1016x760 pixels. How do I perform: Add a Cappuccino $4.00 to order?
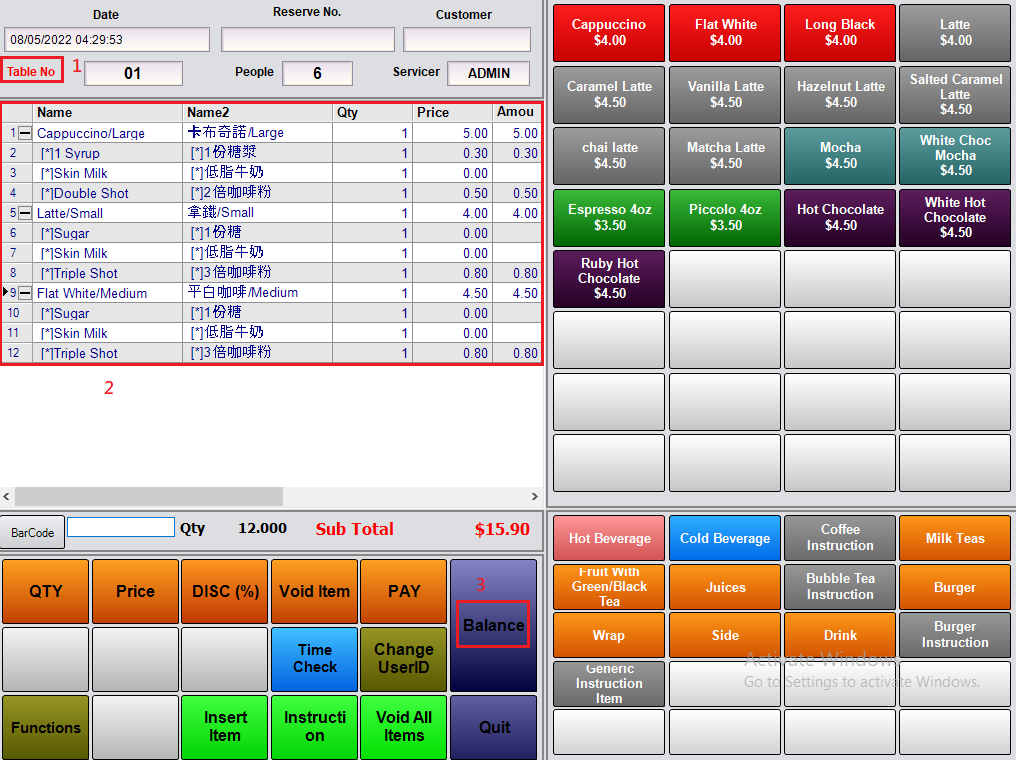pyautogui.click(x=609, y=32)
